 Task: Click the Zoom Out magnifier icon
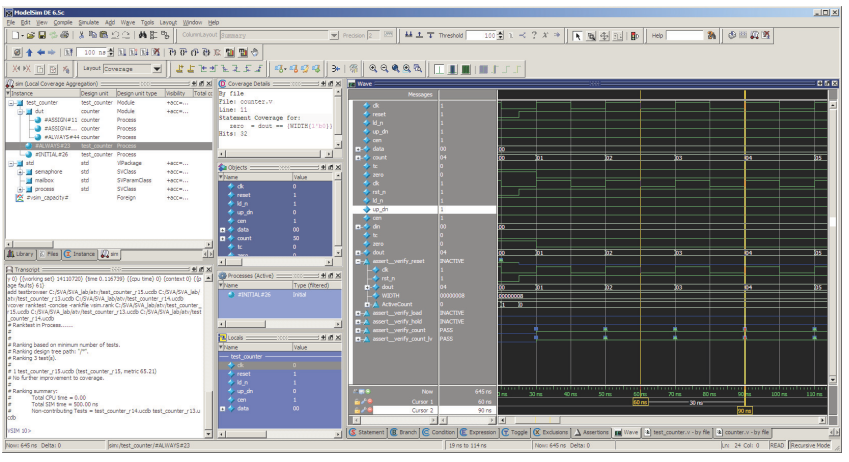pyautogui.click(x=384, y=69)
